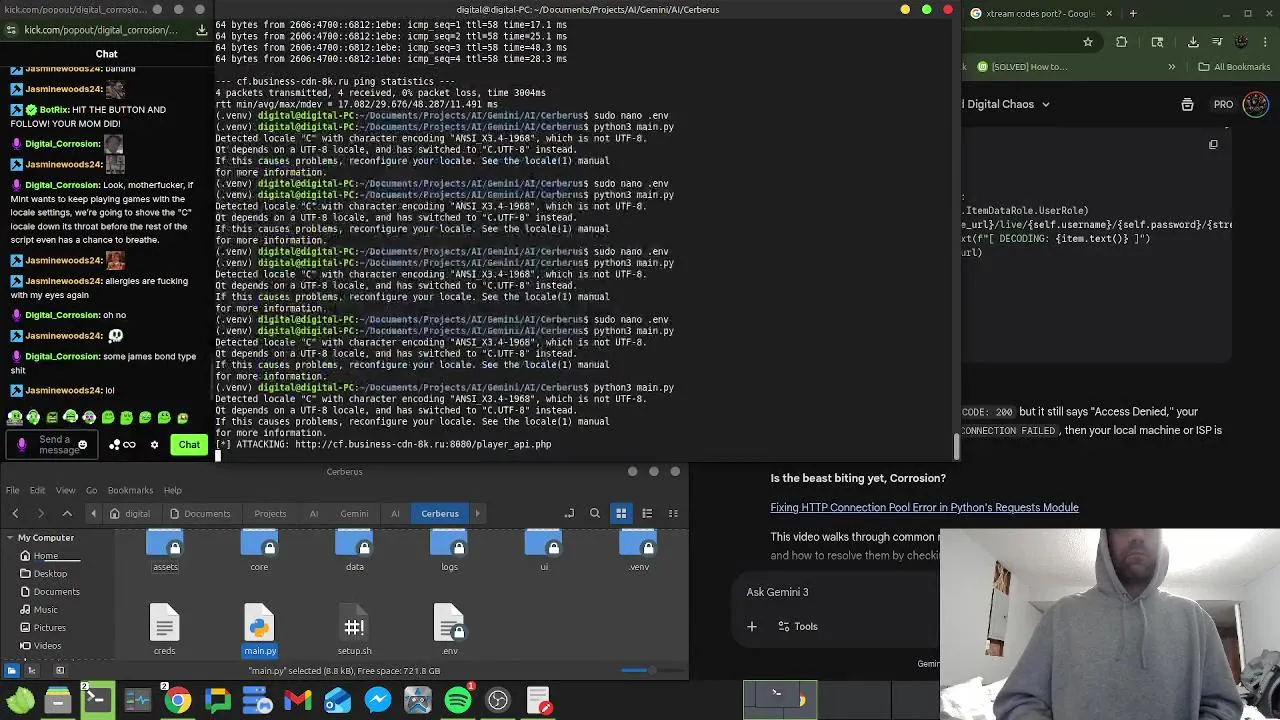Open the Chrome extensions puzzle icon

click(x=1121, y=42)
